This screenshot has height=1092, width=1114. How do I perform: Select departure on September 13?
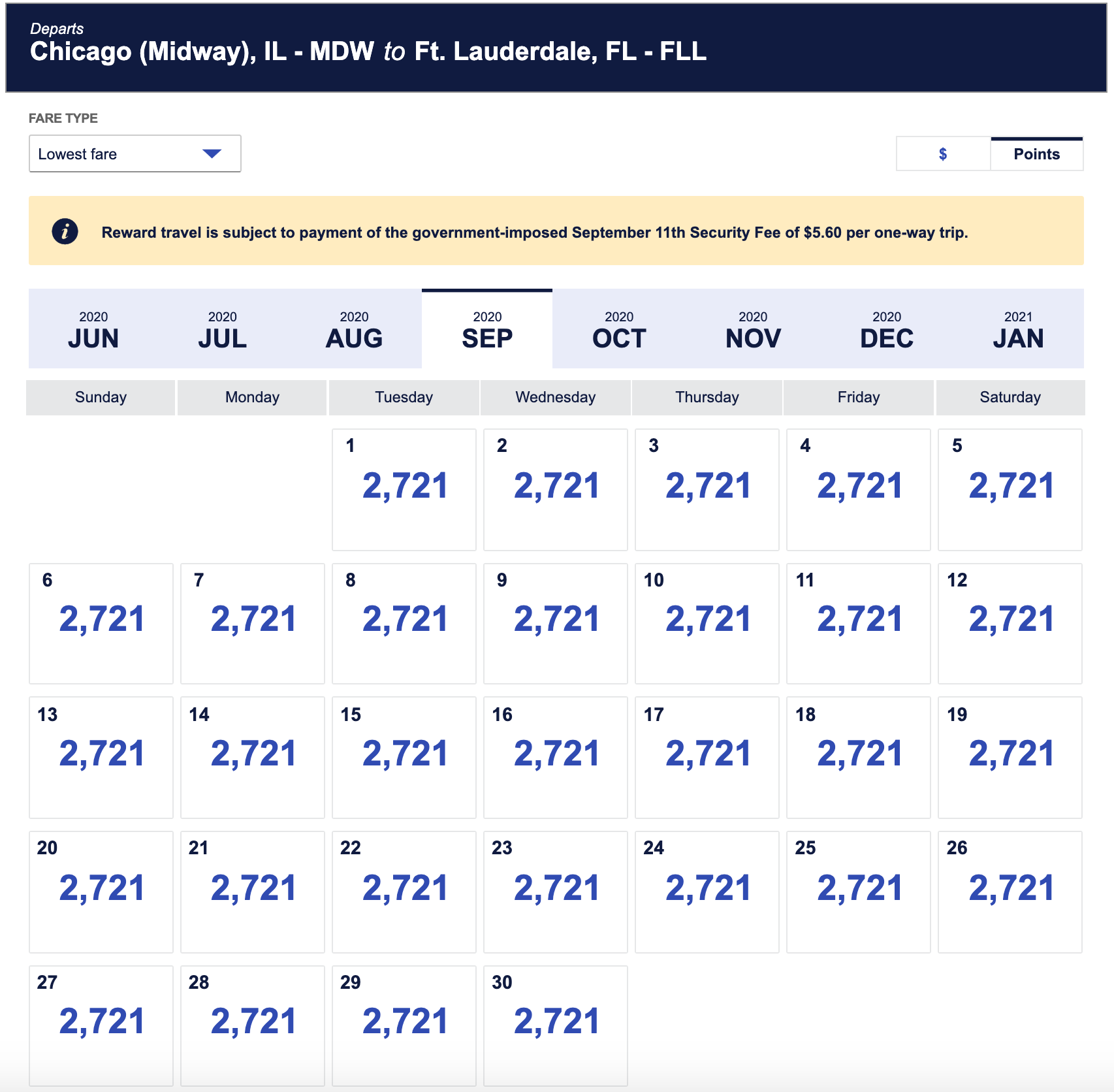(x=101, y=758)
